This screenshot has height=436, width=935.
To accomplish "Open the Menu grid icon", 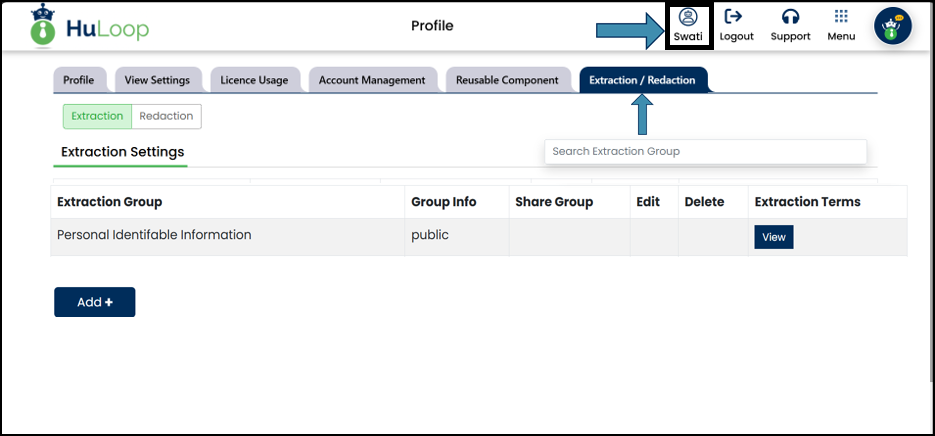I will click(x=841, y=18).
